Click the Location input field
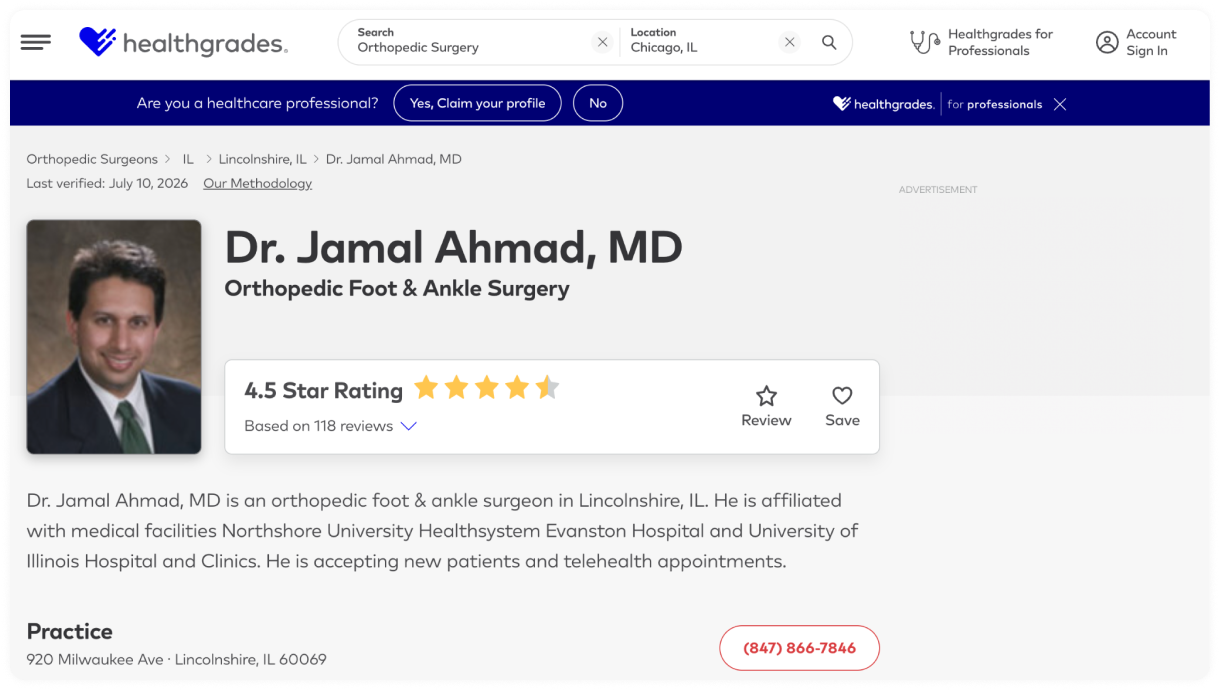 [700, 42]
